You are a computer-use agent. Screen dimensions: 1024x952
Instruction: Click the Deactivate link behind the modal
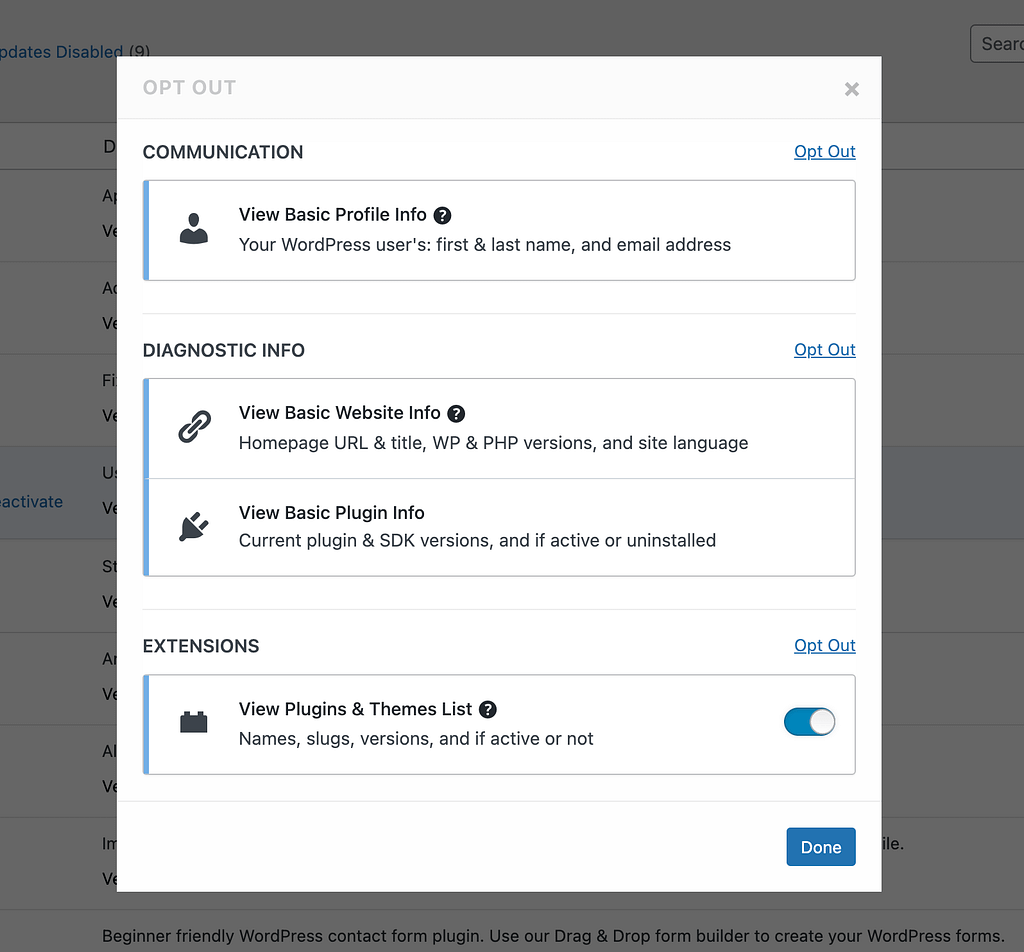(30, 501)
